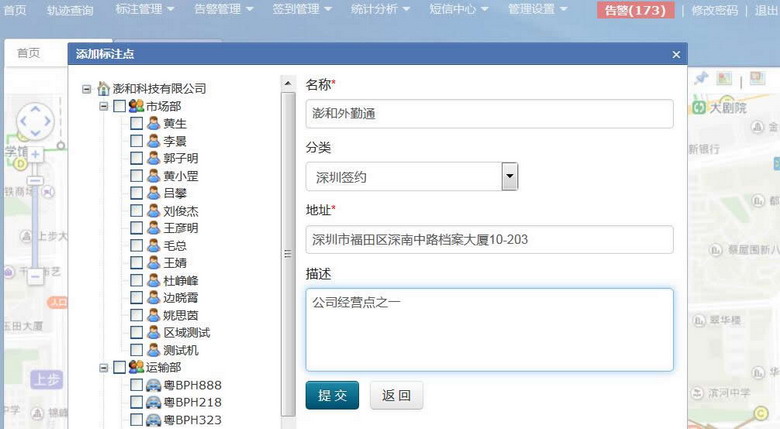Open the 管理设置 dropdown menu

point(537,9)
